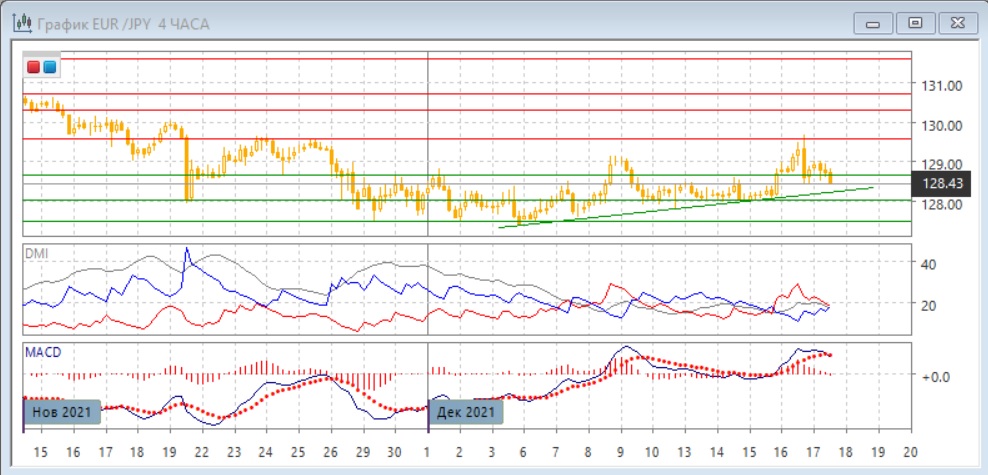Click the red square icon on chart
The height and width of the screenshot is (475, 988).
click(34, 67)
